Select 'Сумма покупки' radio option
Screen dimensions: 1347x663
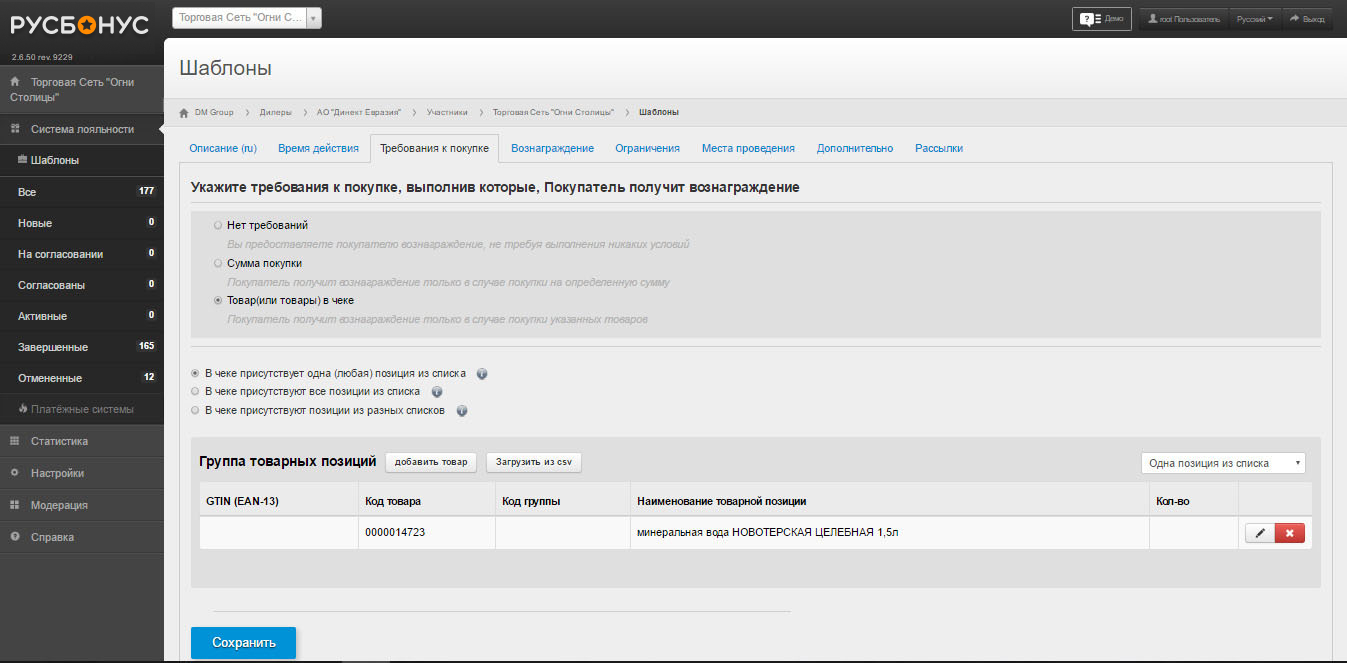tap(218, 264)
